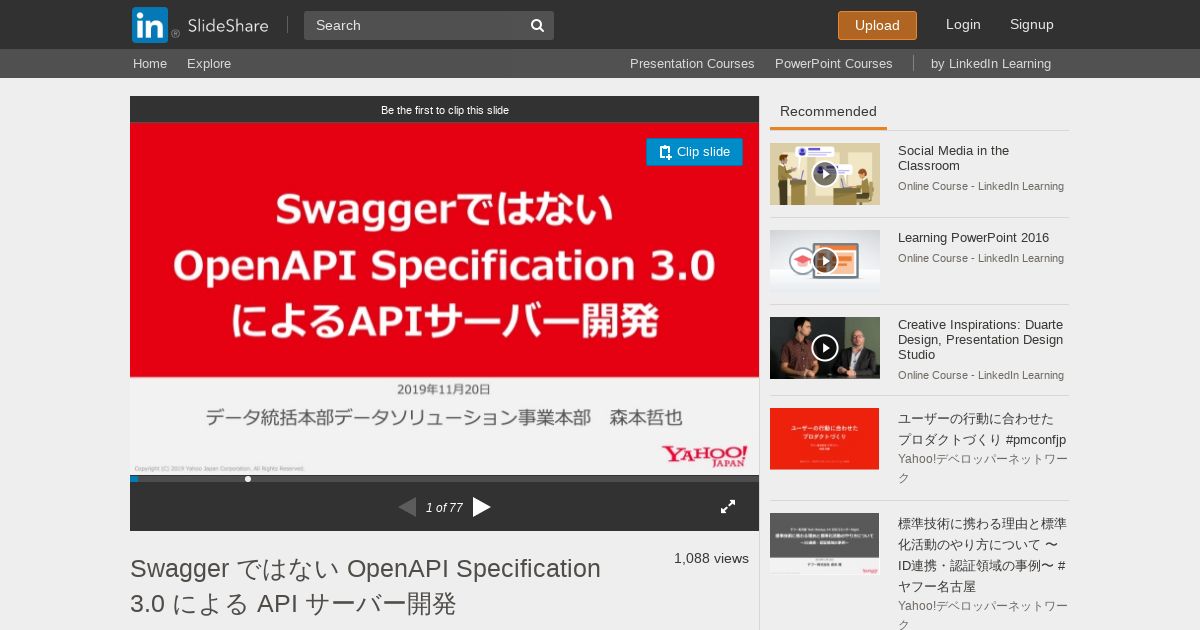
Task: Click 'Be the first to clip this slide'
Action: pyautogui.click(x=445, y=110)
